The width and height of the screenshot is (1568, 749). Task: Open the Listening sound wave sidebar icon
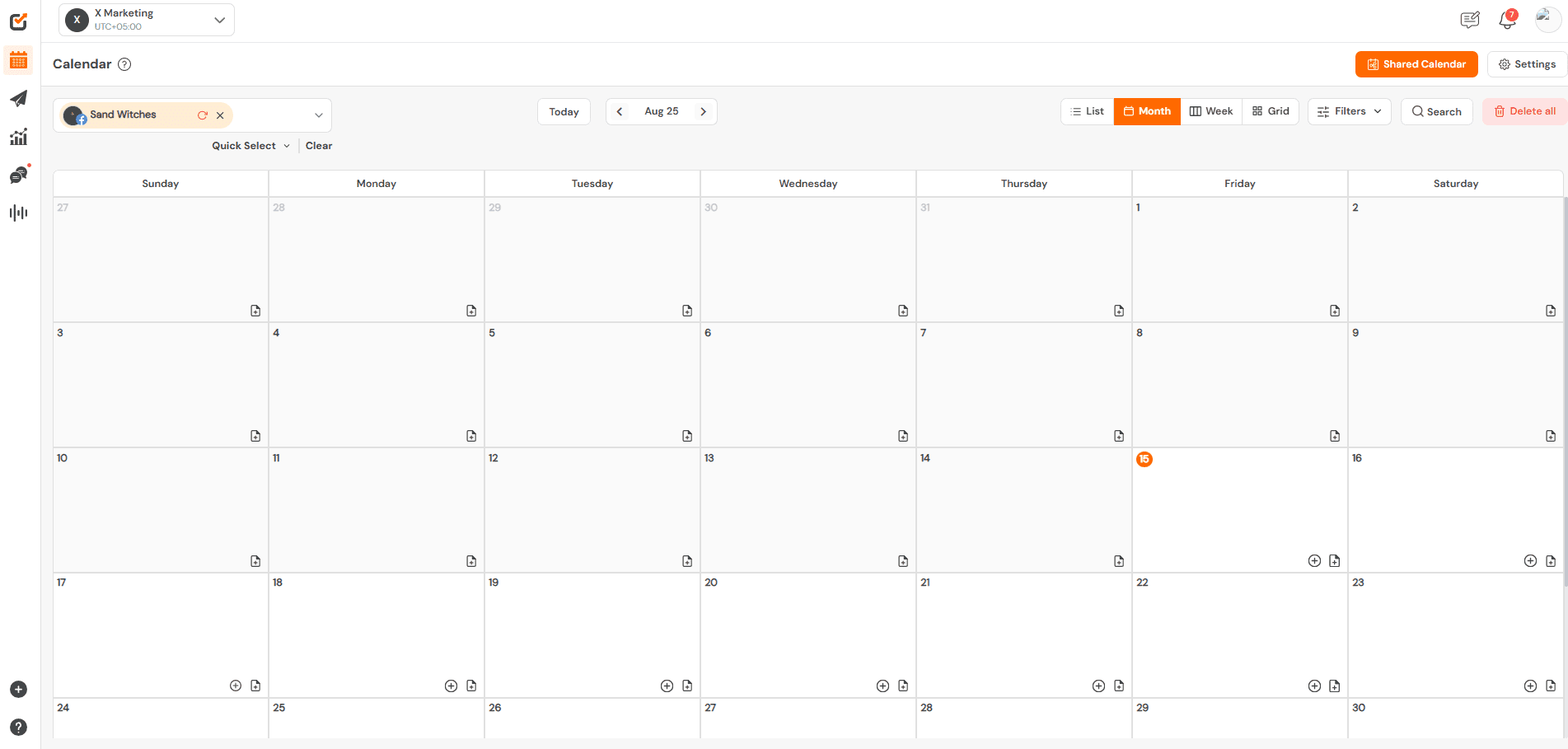[x=18, y=213]
